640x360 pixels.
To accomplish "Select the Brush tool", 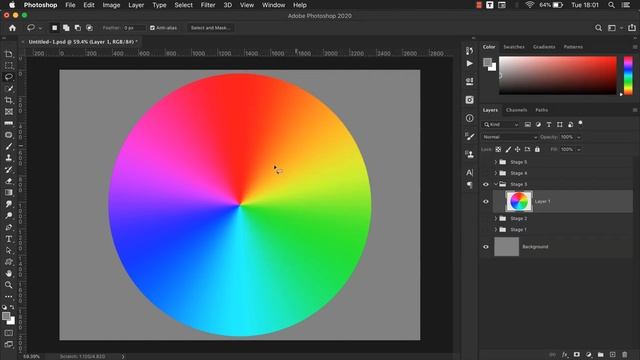I will [9, 146].
